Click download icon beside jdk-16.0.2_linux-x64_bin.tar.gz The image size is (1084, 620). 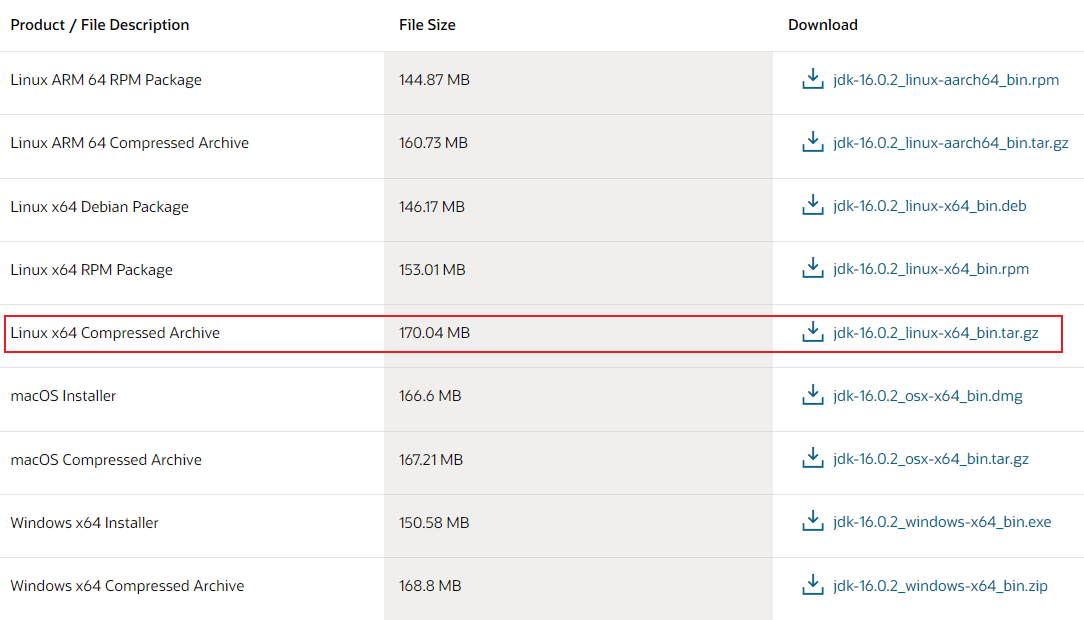pyautogui.click(x=812, y=332)
